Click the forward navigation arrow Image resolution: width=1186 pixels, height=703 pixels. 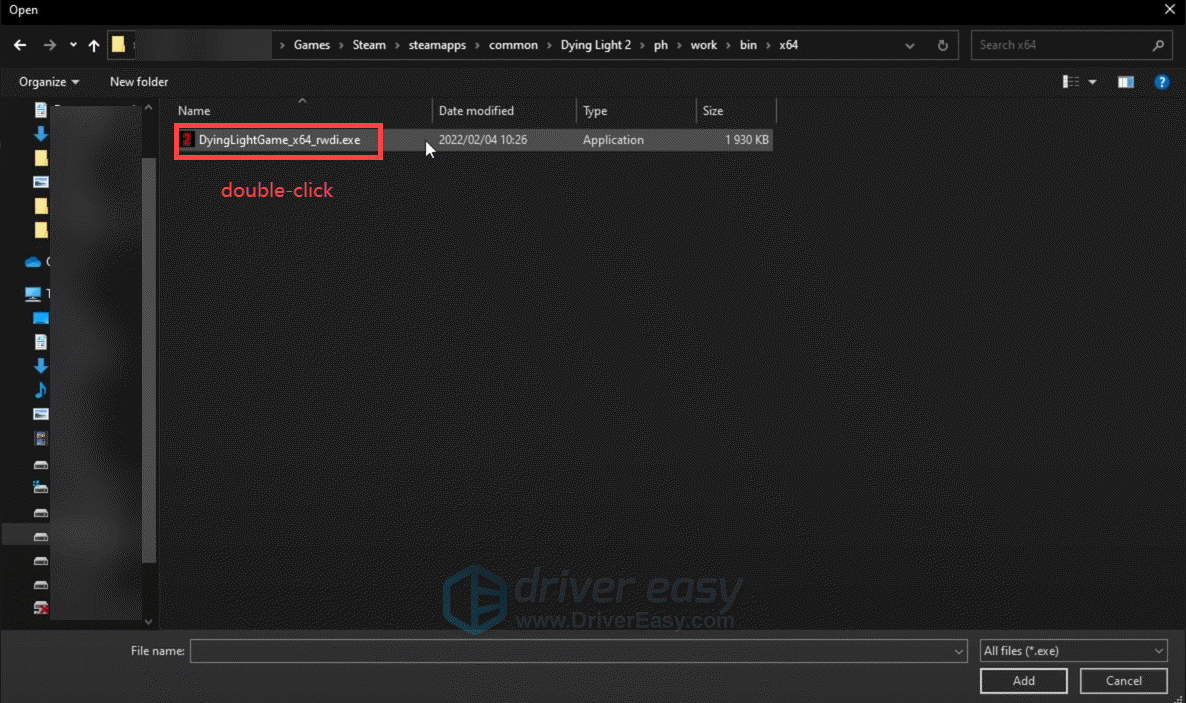50,45
